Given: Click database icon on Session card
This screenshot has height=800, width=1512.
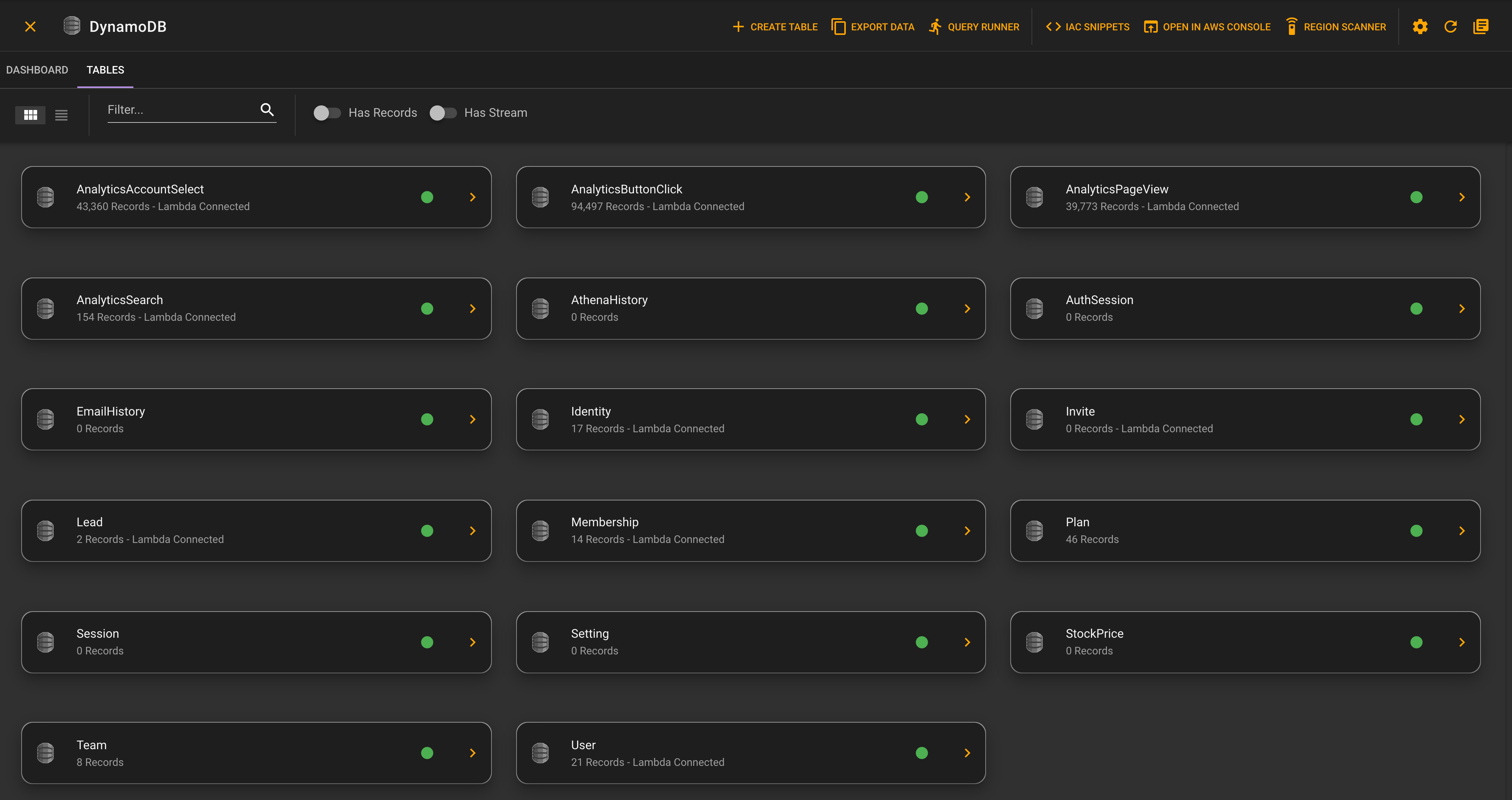Looking at the screenshot, I should click(46, 642).
